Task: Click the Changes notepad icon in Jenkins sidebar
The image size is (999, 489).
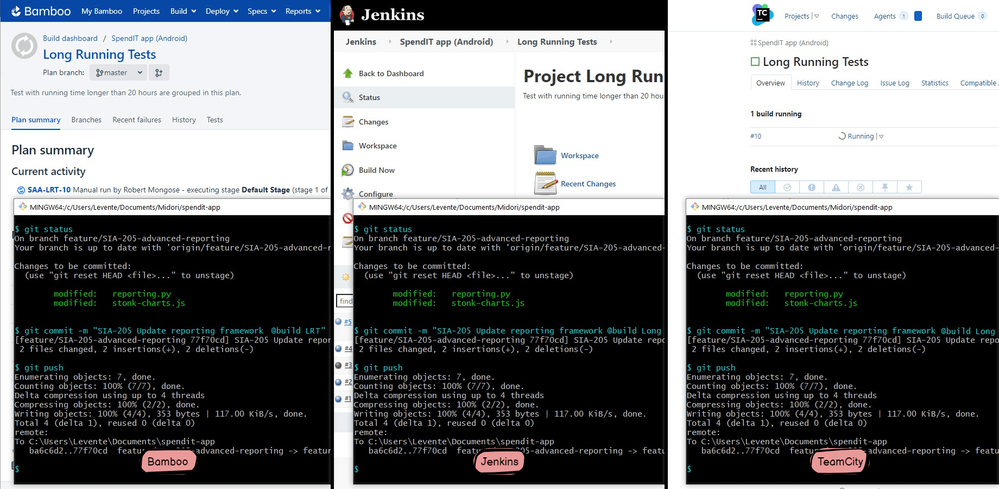Action: point(348,122)
